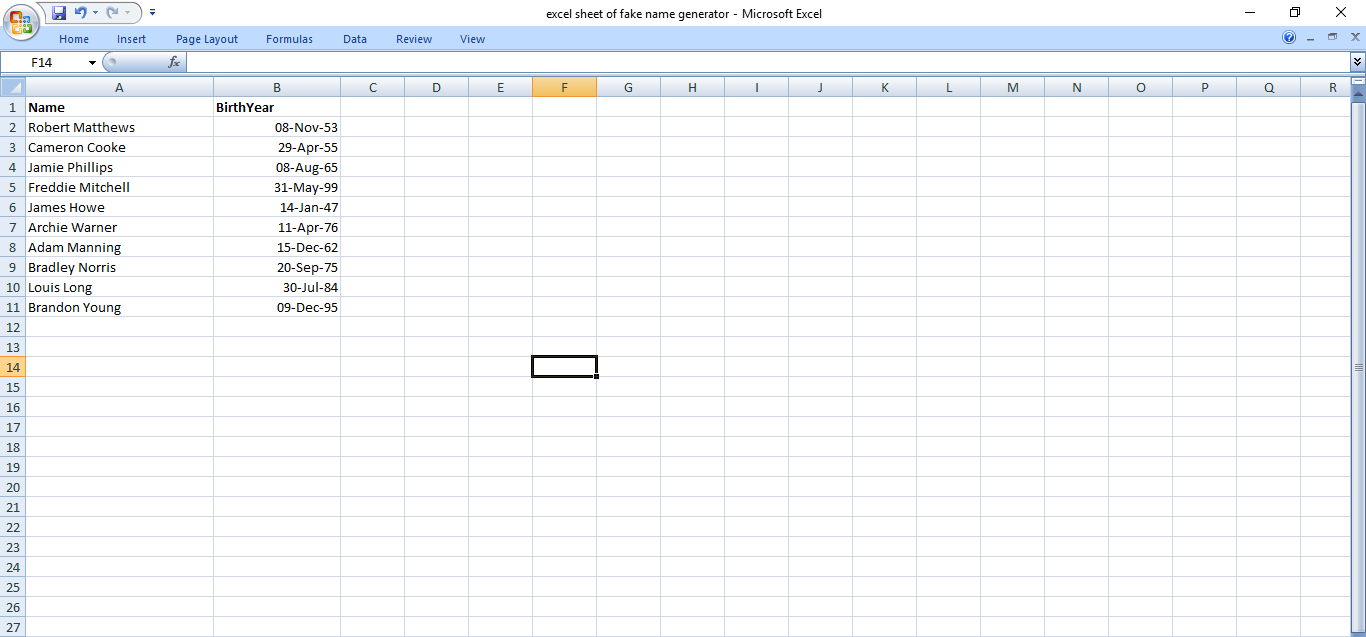Select row 1 header

[x=13, y=107]
